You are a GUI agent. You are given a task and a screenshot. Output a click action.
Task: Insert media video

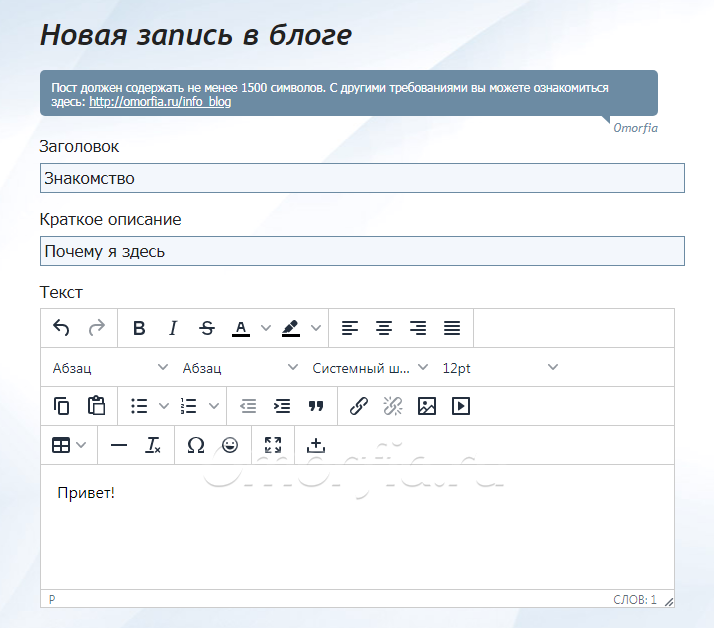[x=461, y=406]
